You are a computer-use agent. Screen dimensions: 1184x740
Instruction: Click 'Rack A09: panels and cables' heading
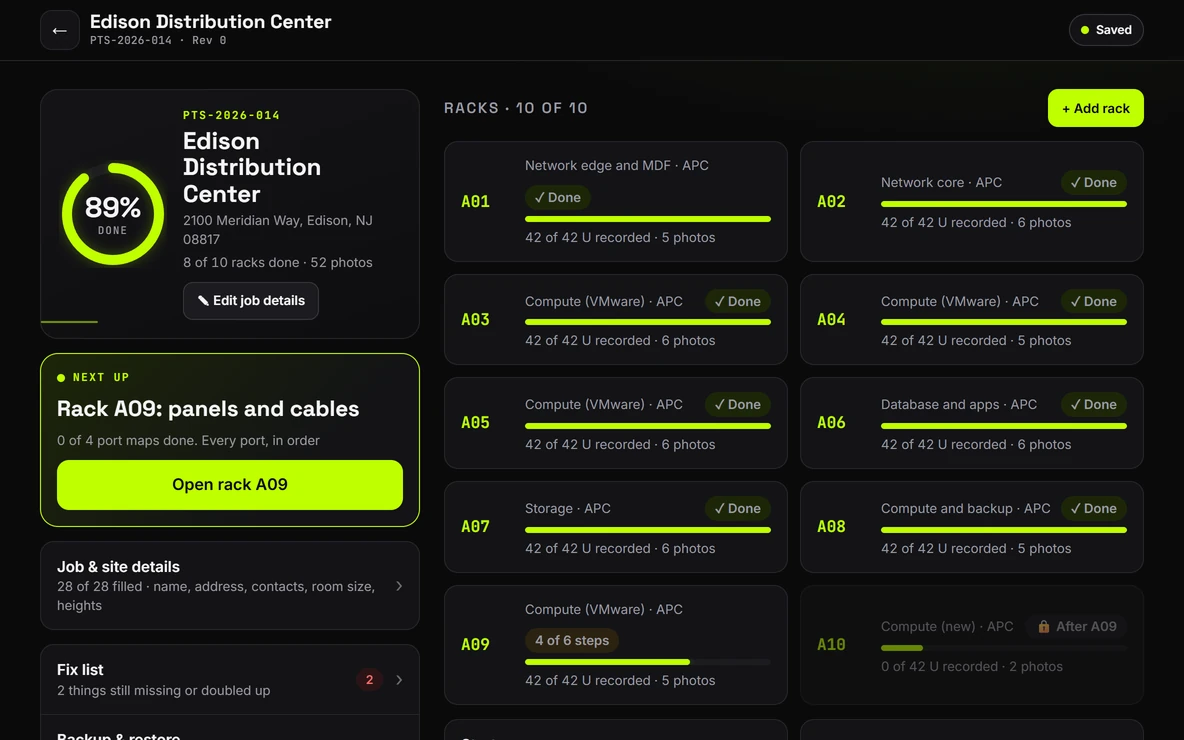208,409
